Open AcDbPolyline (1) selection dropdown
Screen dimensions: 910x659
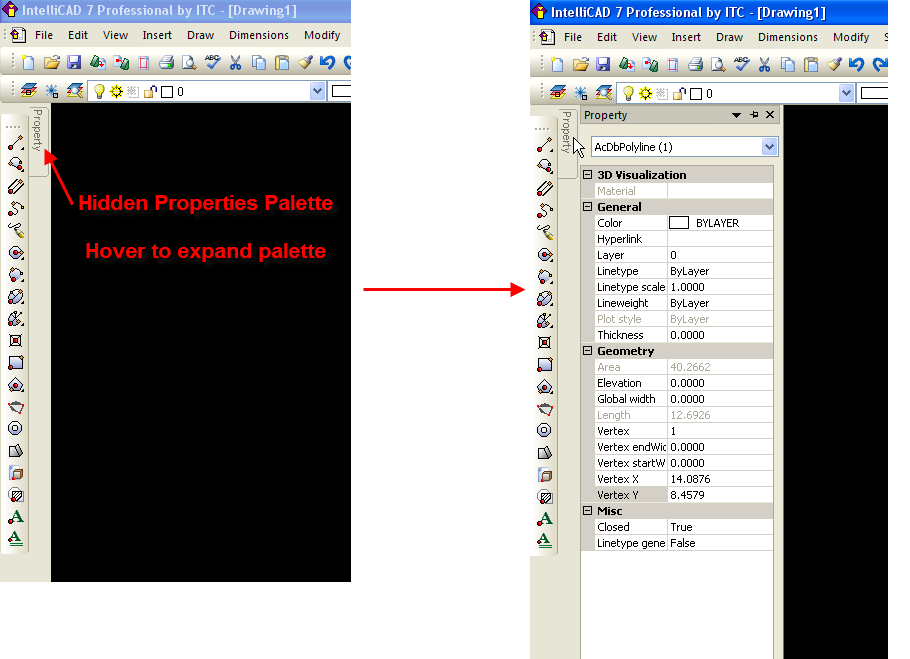pos(770,147)
